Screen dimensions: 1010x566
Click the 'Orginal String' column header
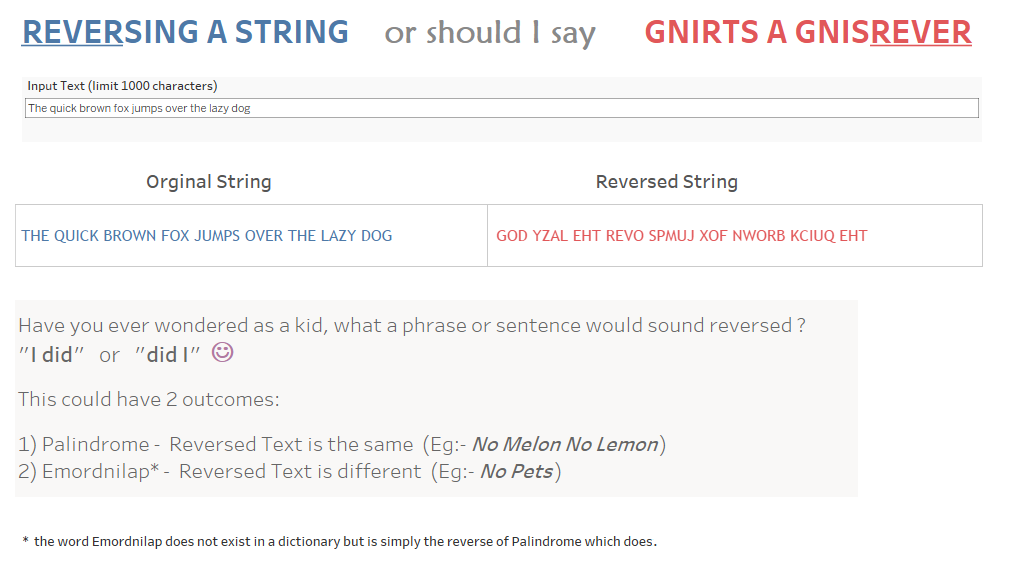[x=209, y=182]
